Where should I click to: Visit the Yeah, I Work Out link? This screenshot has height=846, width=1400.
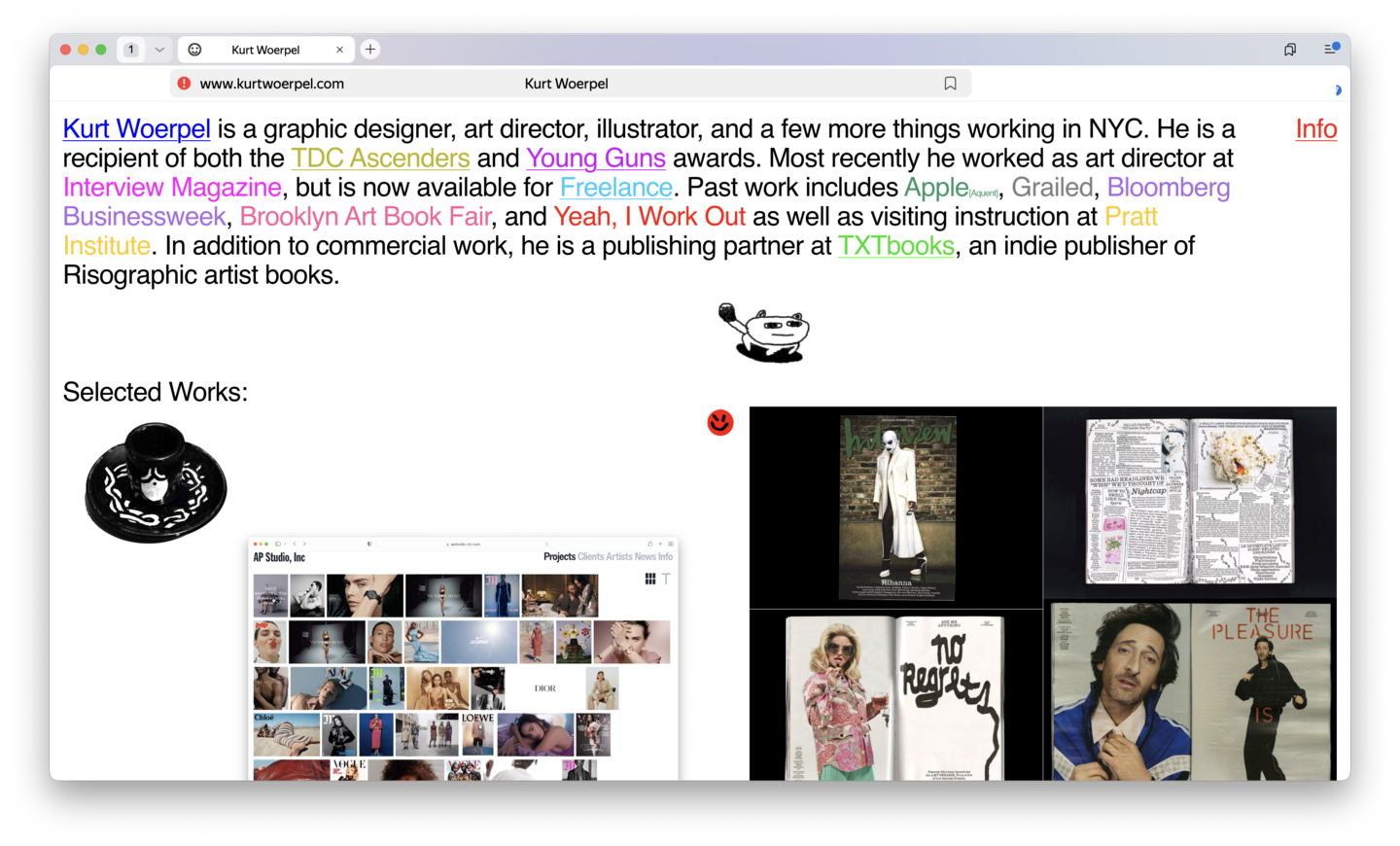[649, 217]
